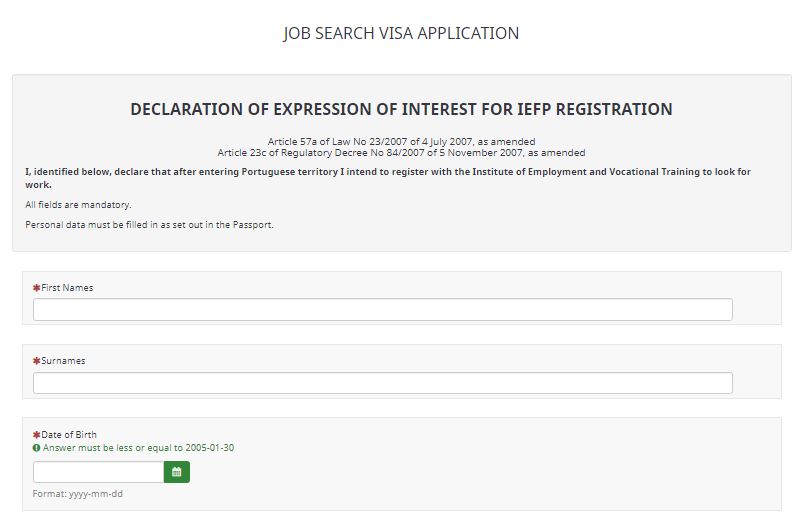Click into the Date of Birth text box
The image size is (801, 521).
tap(99, 472)
